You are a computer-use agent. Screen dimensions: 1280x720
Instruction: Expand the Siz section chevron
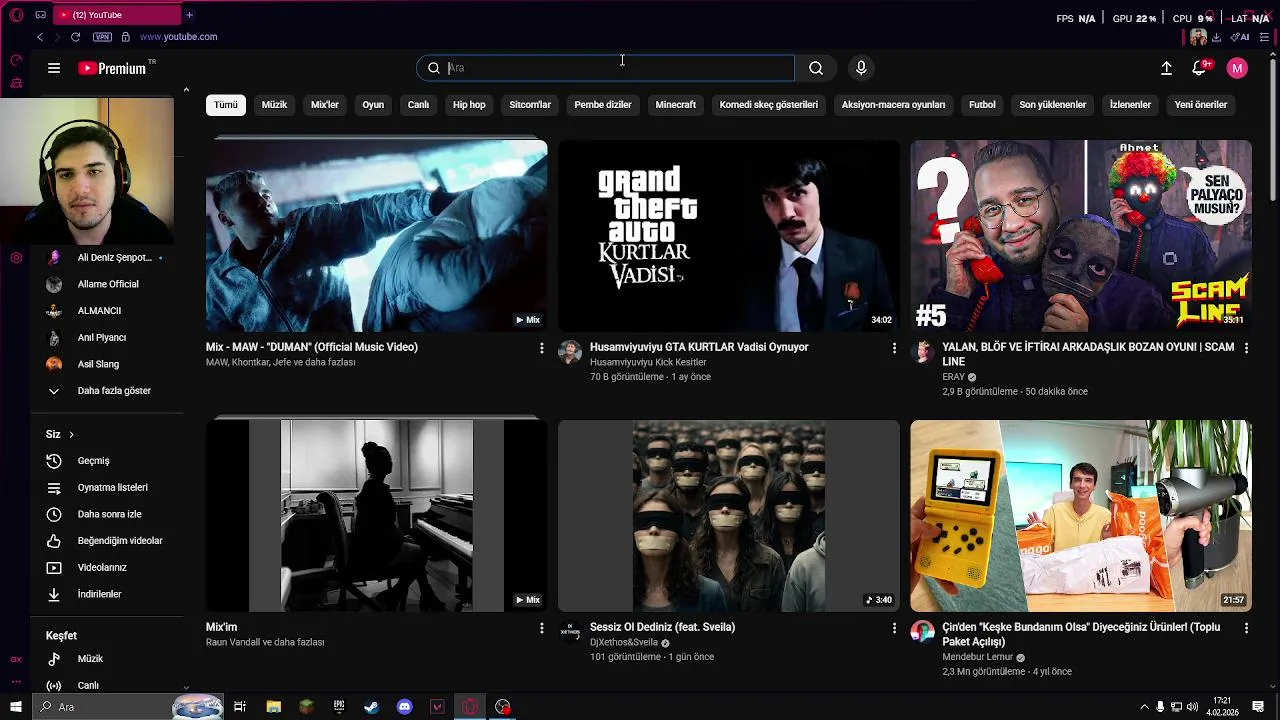pyautogui.click(x=71, y=434)
